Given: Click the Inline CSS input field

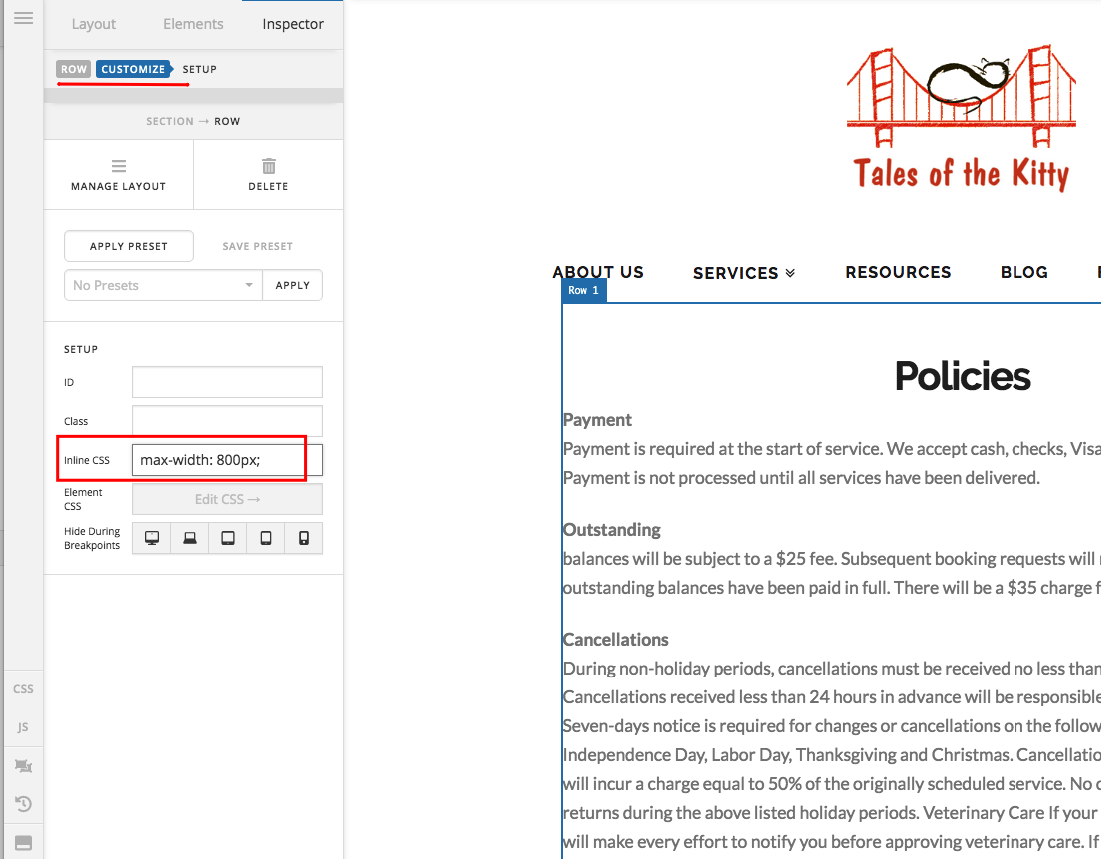Looking at the screenshot, I should click(x=228, y=460).
